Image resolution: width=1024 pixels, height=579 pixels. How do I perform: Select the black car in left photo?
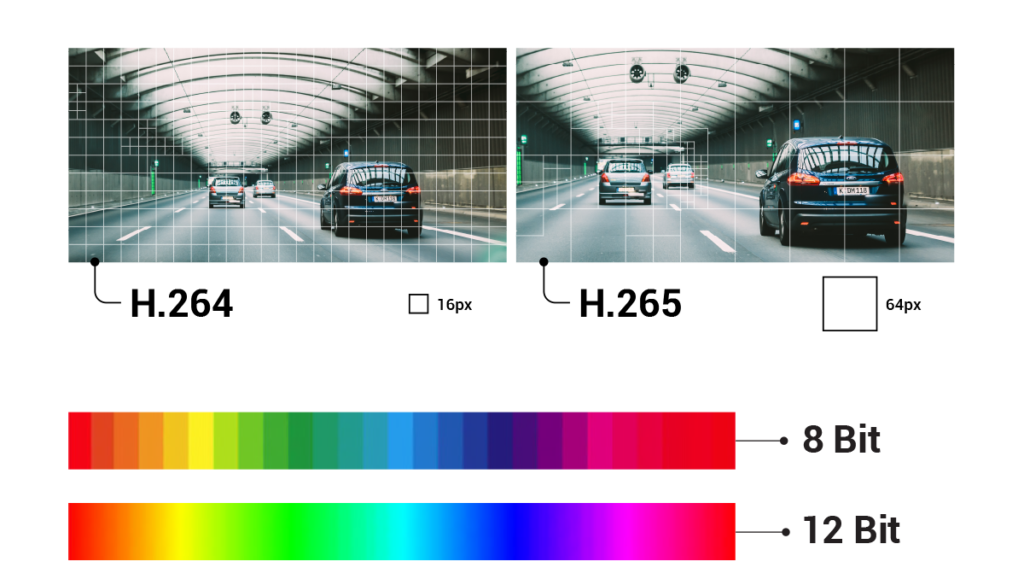click(x=371, y=198)
